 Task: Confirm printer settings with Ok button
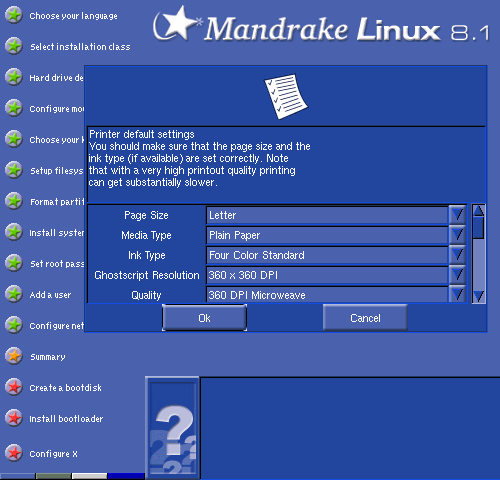(204, 318)
